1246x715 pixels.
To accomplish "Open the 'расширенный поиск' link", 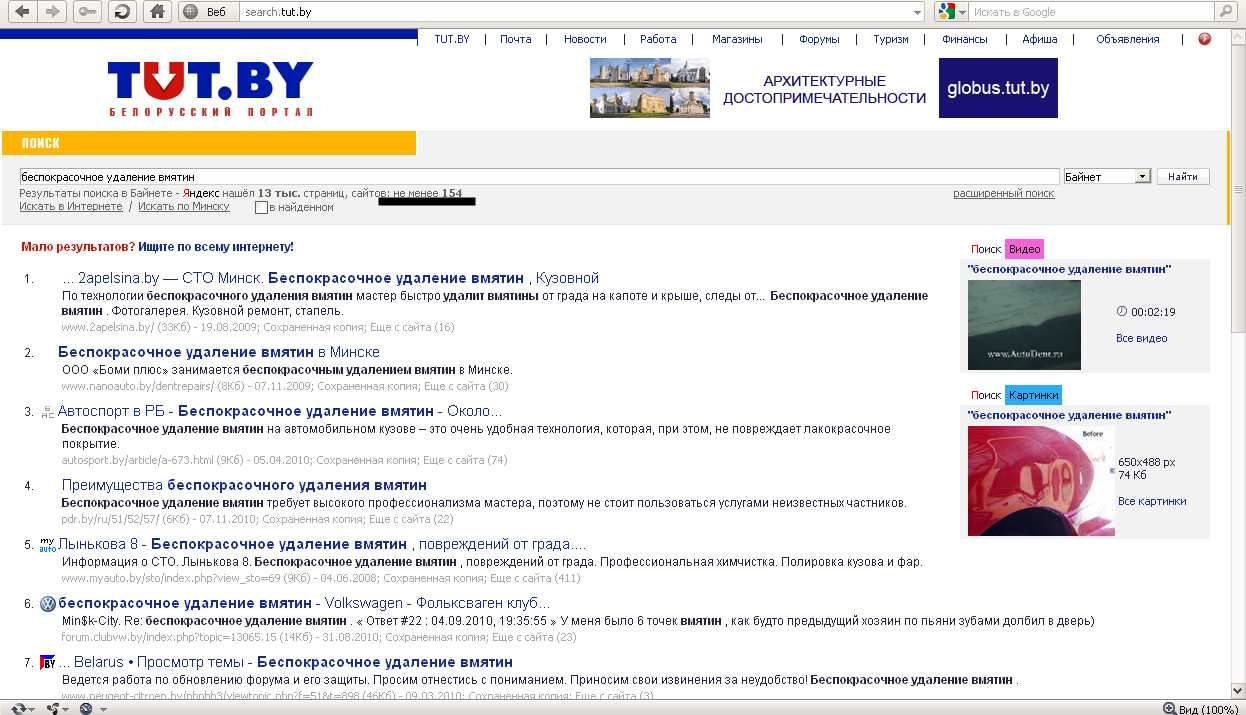I will pos(1004,193).
